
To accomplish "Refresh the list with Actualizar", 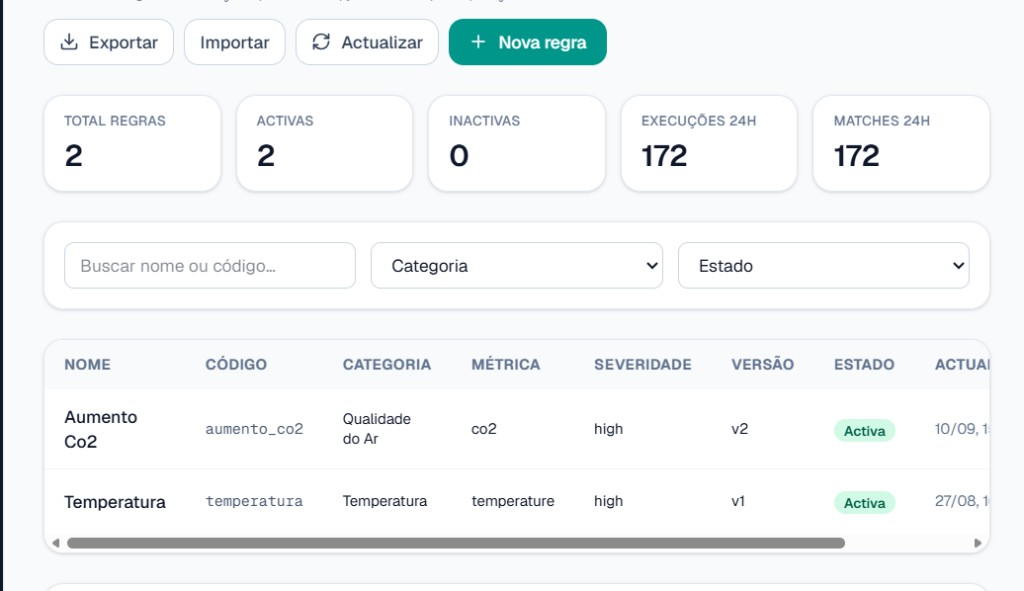I will 367,42.
